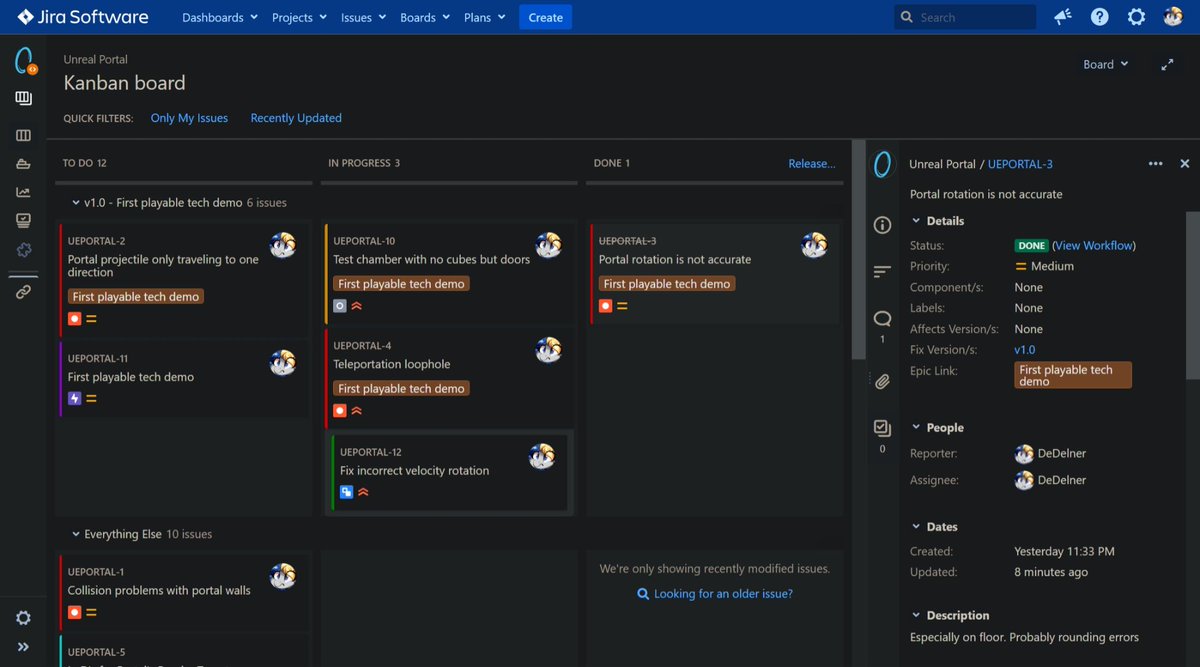Click the add shortcut link icon in sidebar
The width and height of the screenshot is (1200, 667).
coord(24,292)
